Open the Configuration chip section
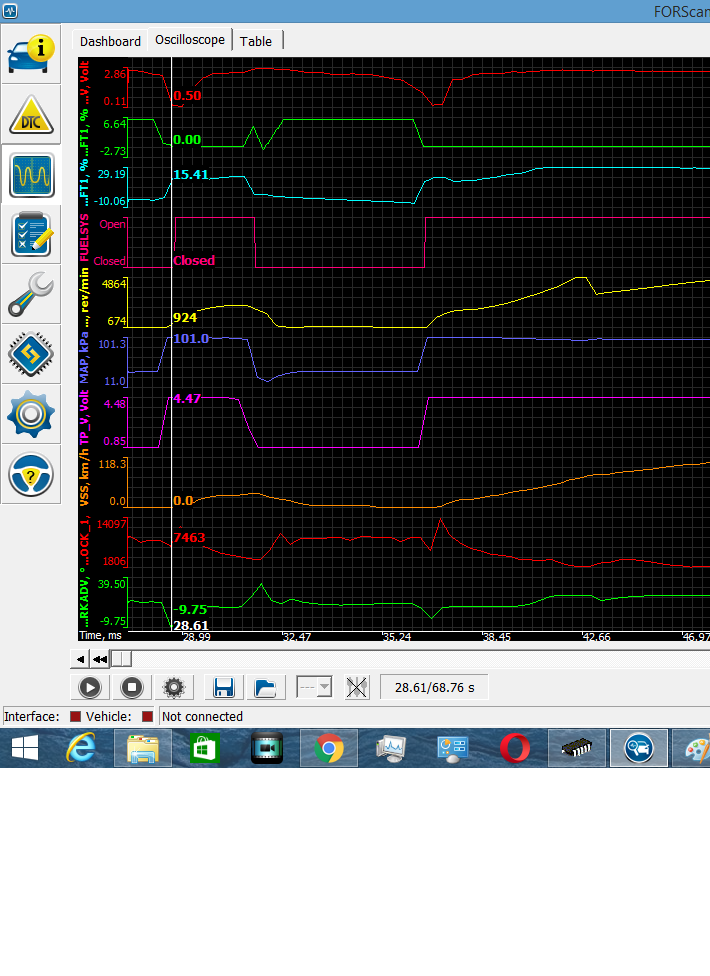 (x=32, y=354)
